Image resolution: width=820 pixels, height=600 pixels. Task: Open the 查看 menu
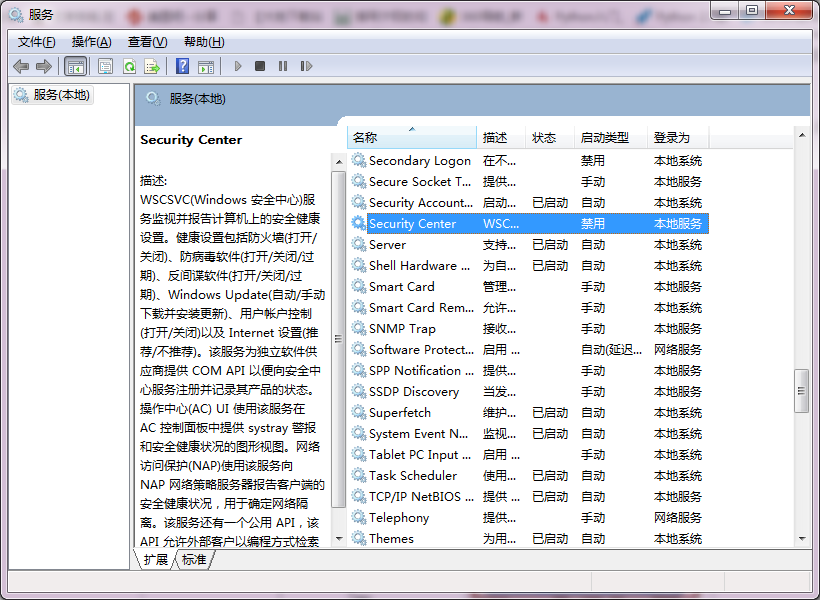146,42
